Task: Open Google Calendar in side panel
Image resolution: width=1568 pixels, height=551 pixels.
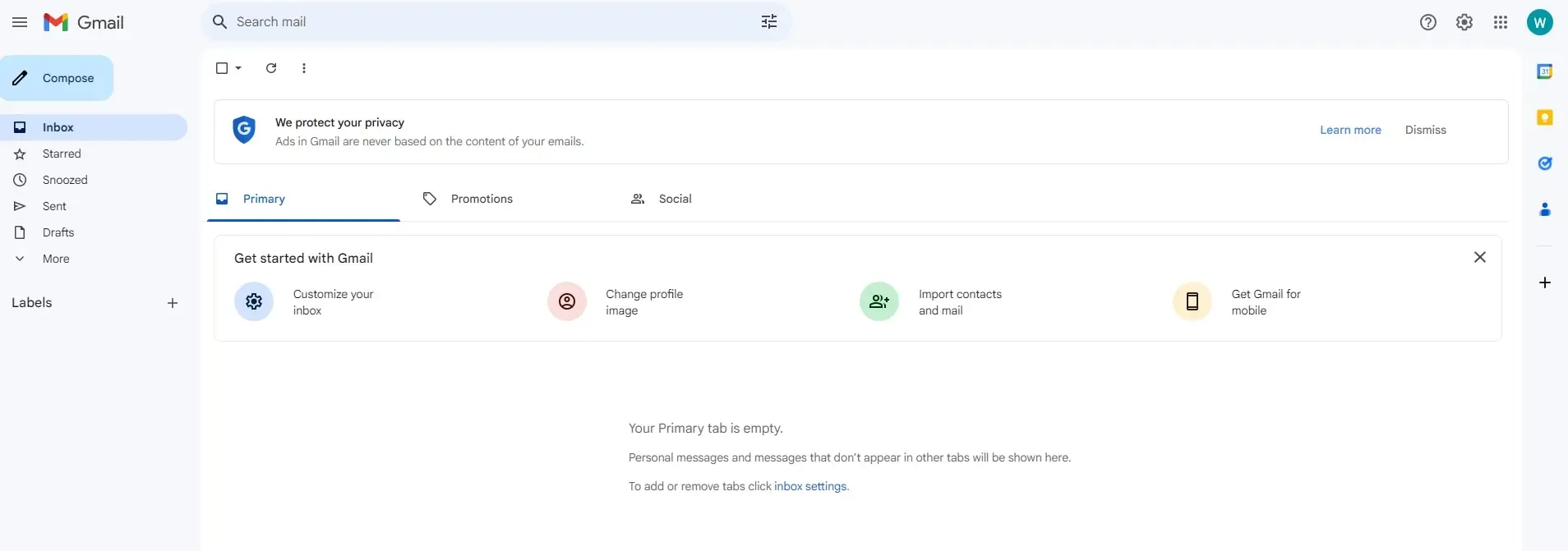Action: click(x=1544, y=71)
